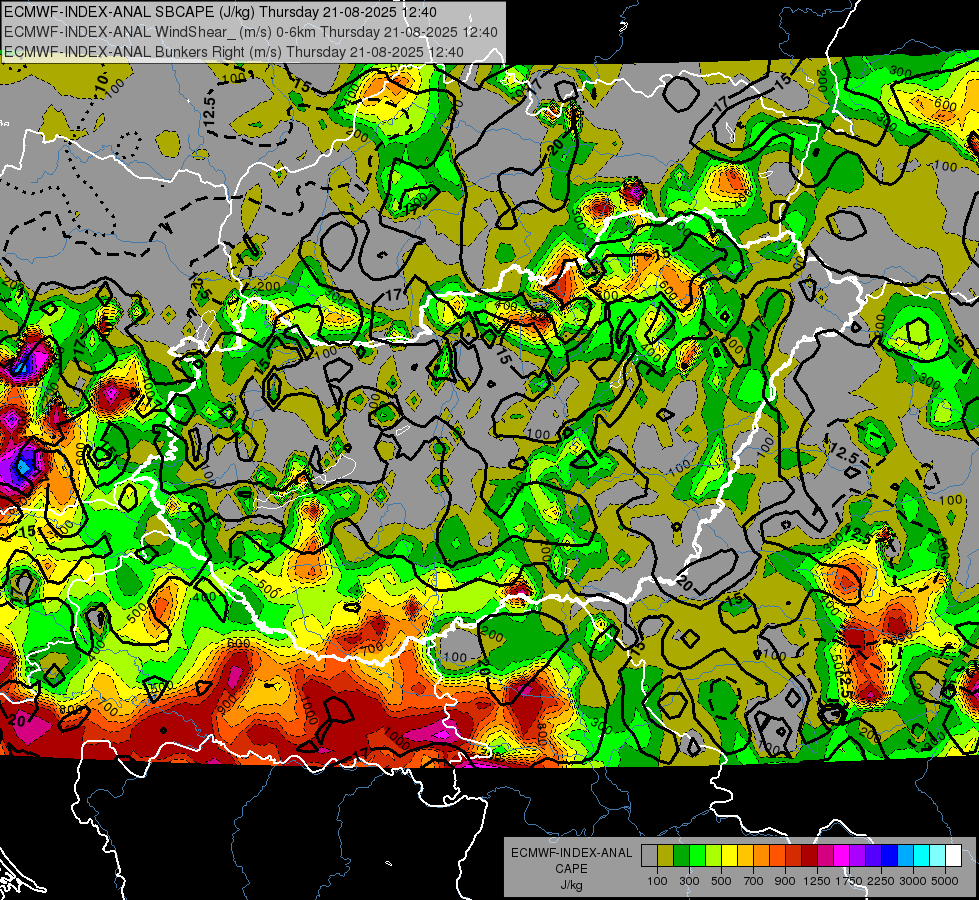
Task: Click the legend tick label 900
Action: click(x=785, y=881)
